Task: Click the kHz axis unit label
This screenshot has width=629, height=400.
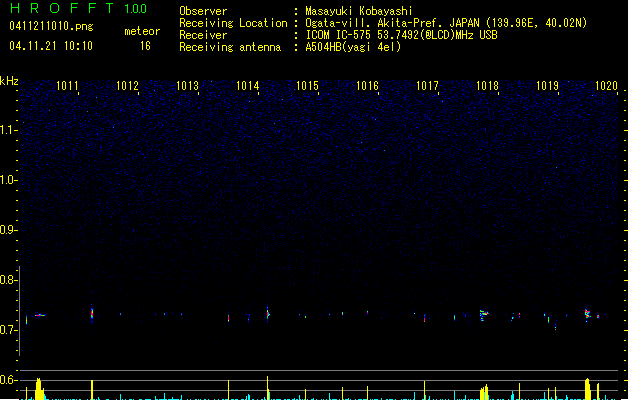Action: pyautogui.click(x=9, y=81)
